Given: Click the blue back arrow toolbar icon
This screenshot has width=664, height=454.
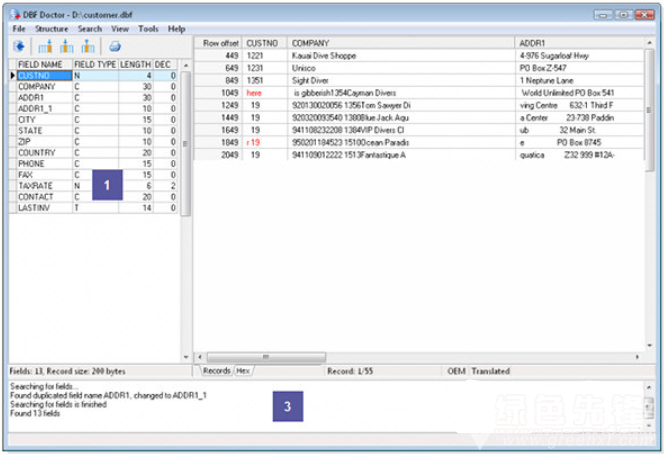Looking at the screenshot, I should [x=18, y=46].
